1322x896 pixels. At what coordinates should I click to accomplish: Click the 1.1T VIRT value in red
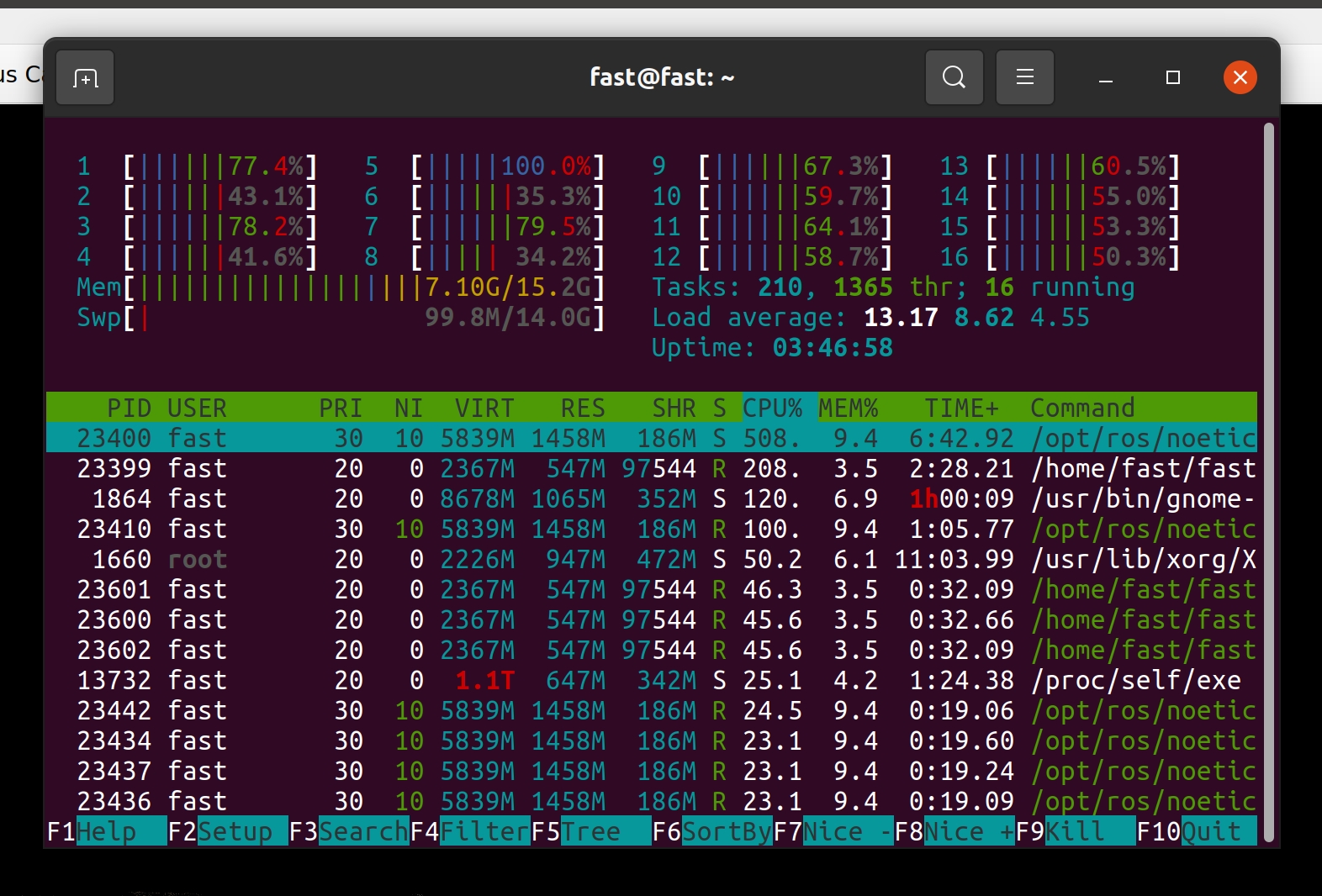[x=484, y=680]
